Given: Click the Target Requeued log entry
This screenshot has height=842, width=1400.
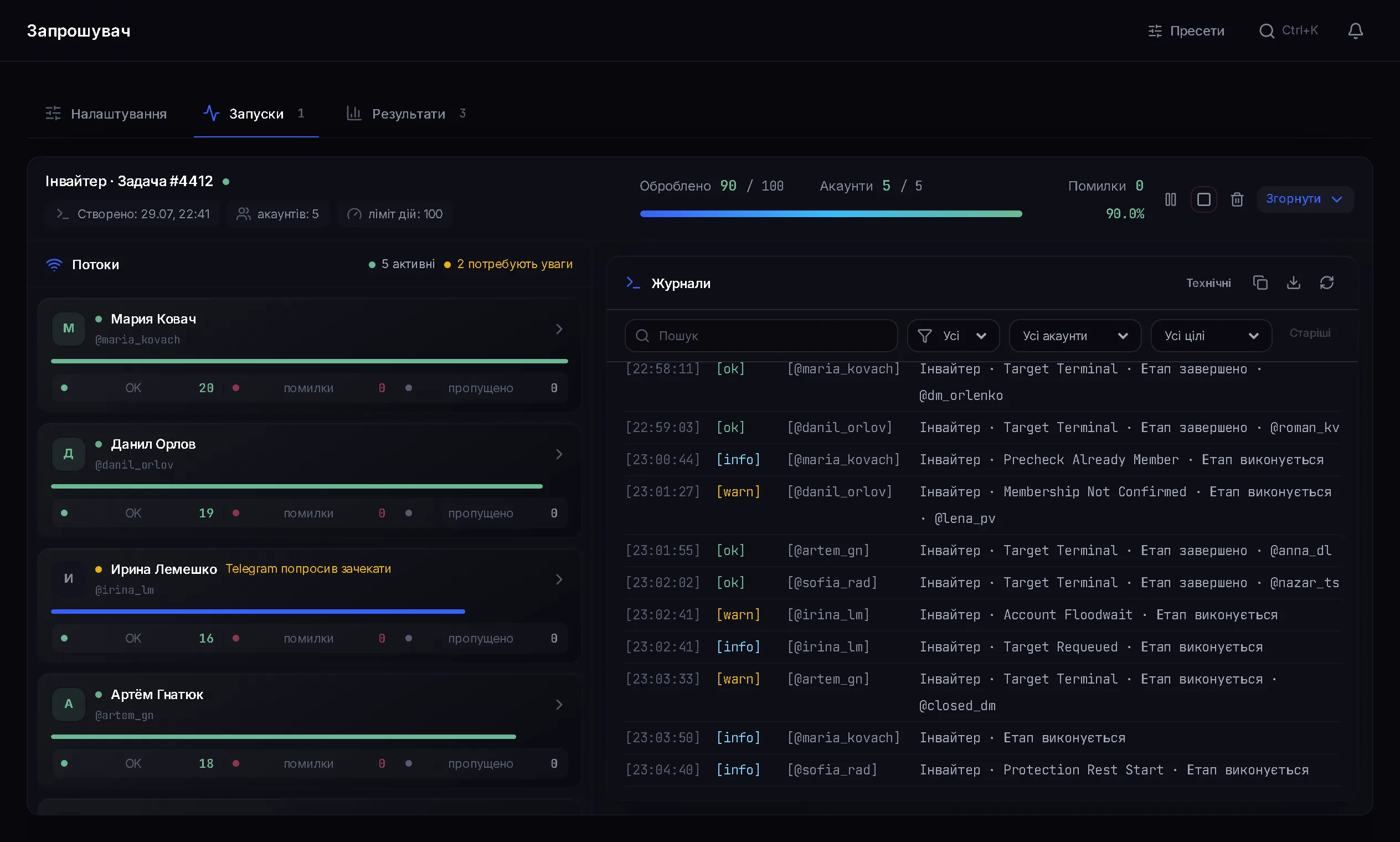Looking at the screenshot, I should pos(982,648).
